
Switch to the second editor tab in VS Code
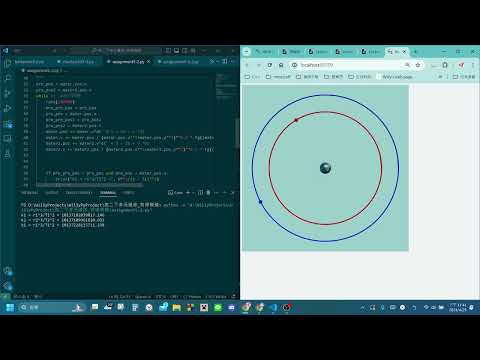(78, 62)
